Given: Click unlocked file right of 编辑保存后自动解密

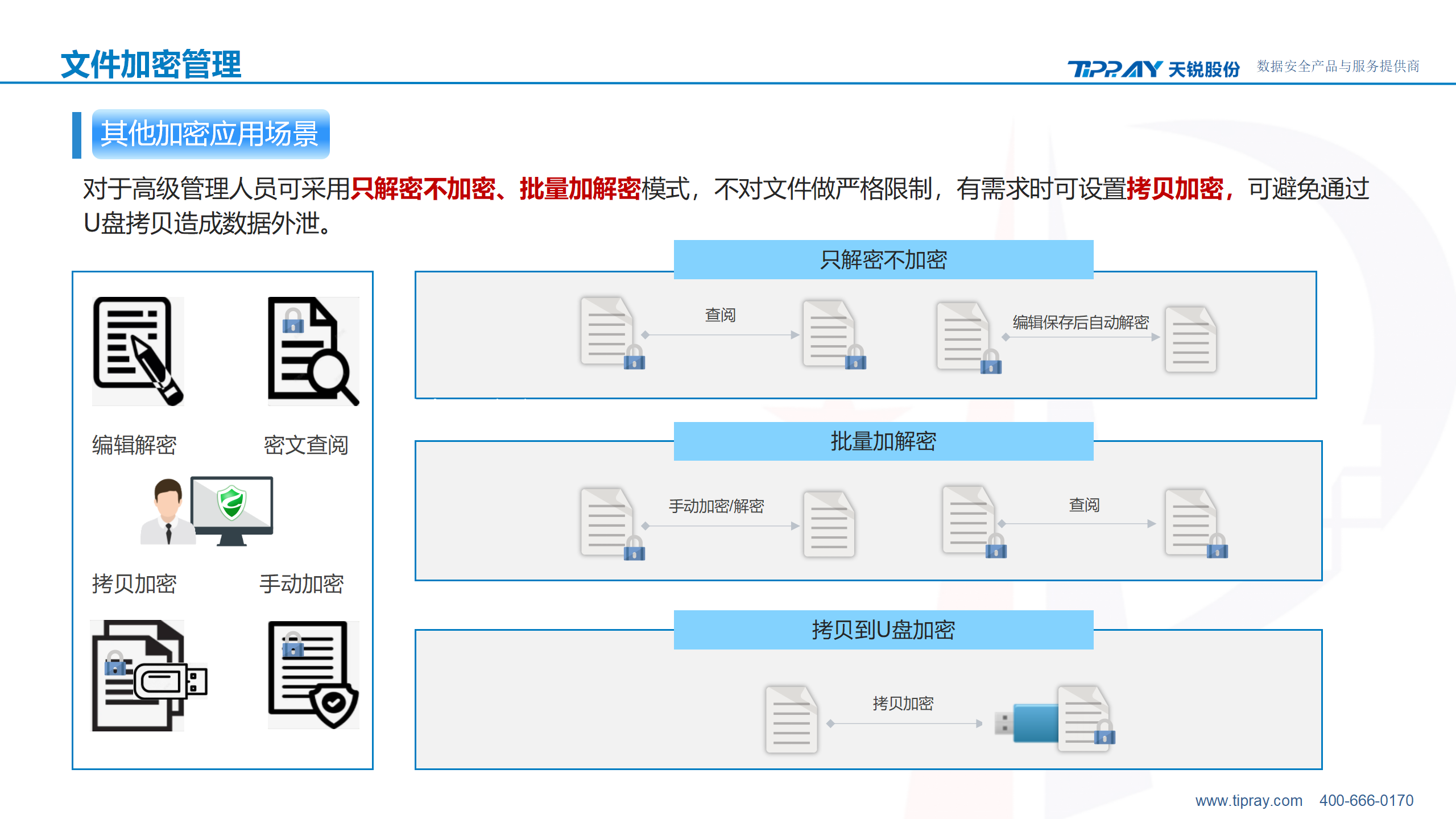Looking at the screenshot, I should (1190, 340).
